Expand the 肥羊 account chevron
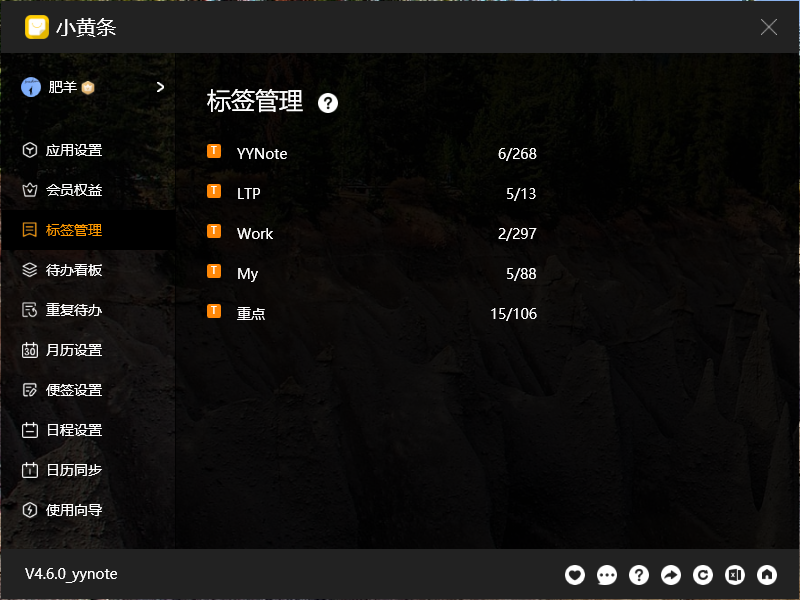The height and width of the screenshot is (600, 800). pyautogui.click(x=160, y=87)
